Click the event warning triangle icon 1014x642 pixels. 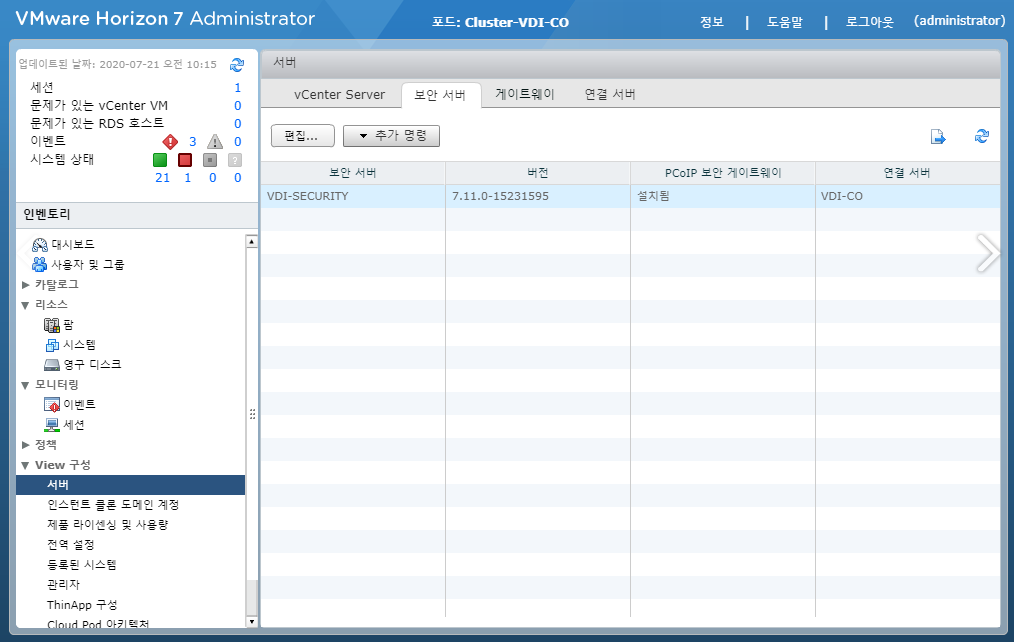(x=215, y=142)
